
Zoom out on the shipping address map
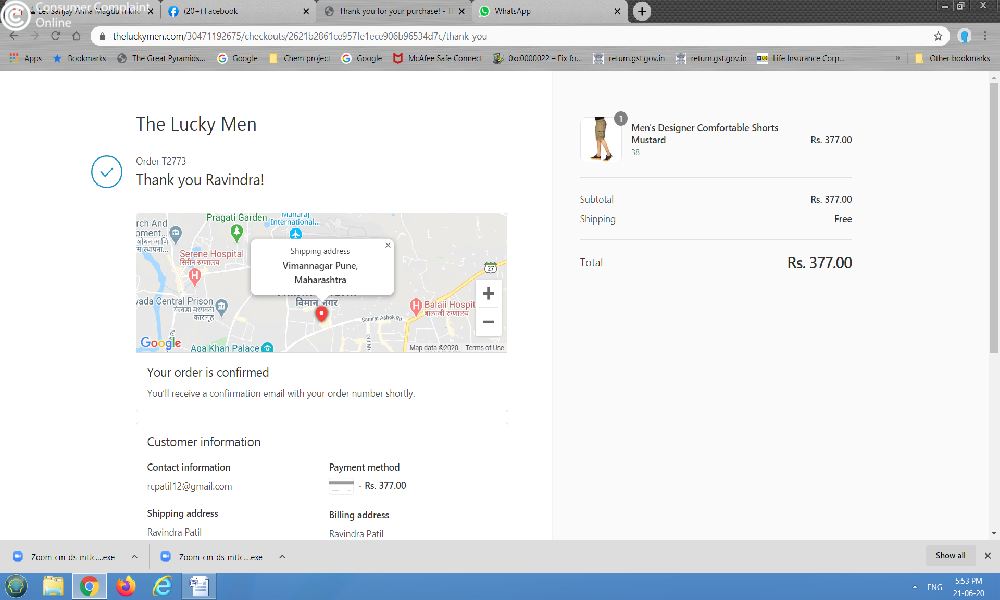click(489, 322)
